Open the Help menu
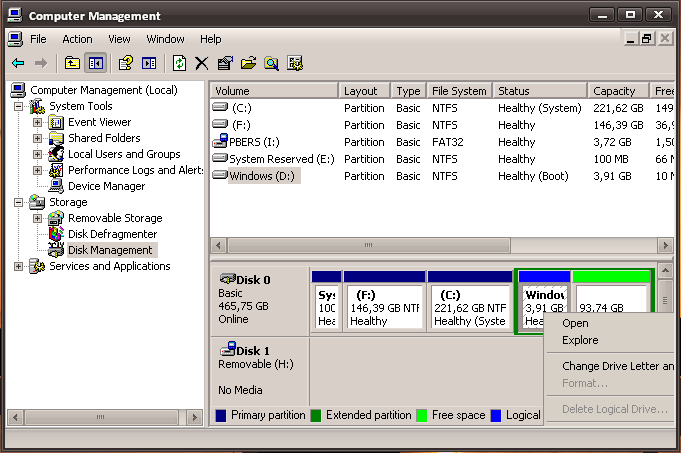This screenshot has height=453, width=681. pos(211,39)
